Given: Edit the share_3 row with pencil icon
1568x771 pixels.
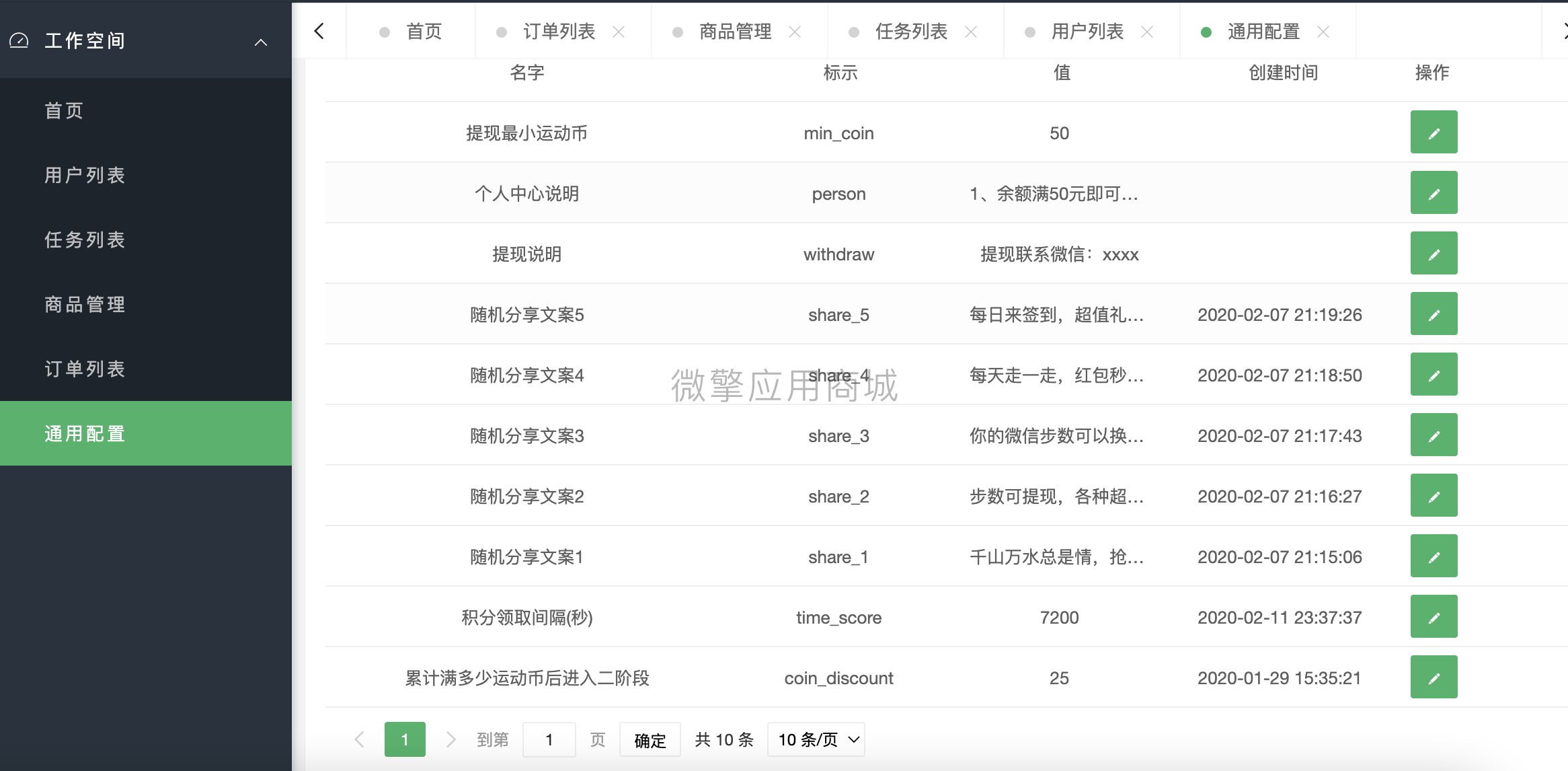Looking at the screenshot, I should point(1434,435).
